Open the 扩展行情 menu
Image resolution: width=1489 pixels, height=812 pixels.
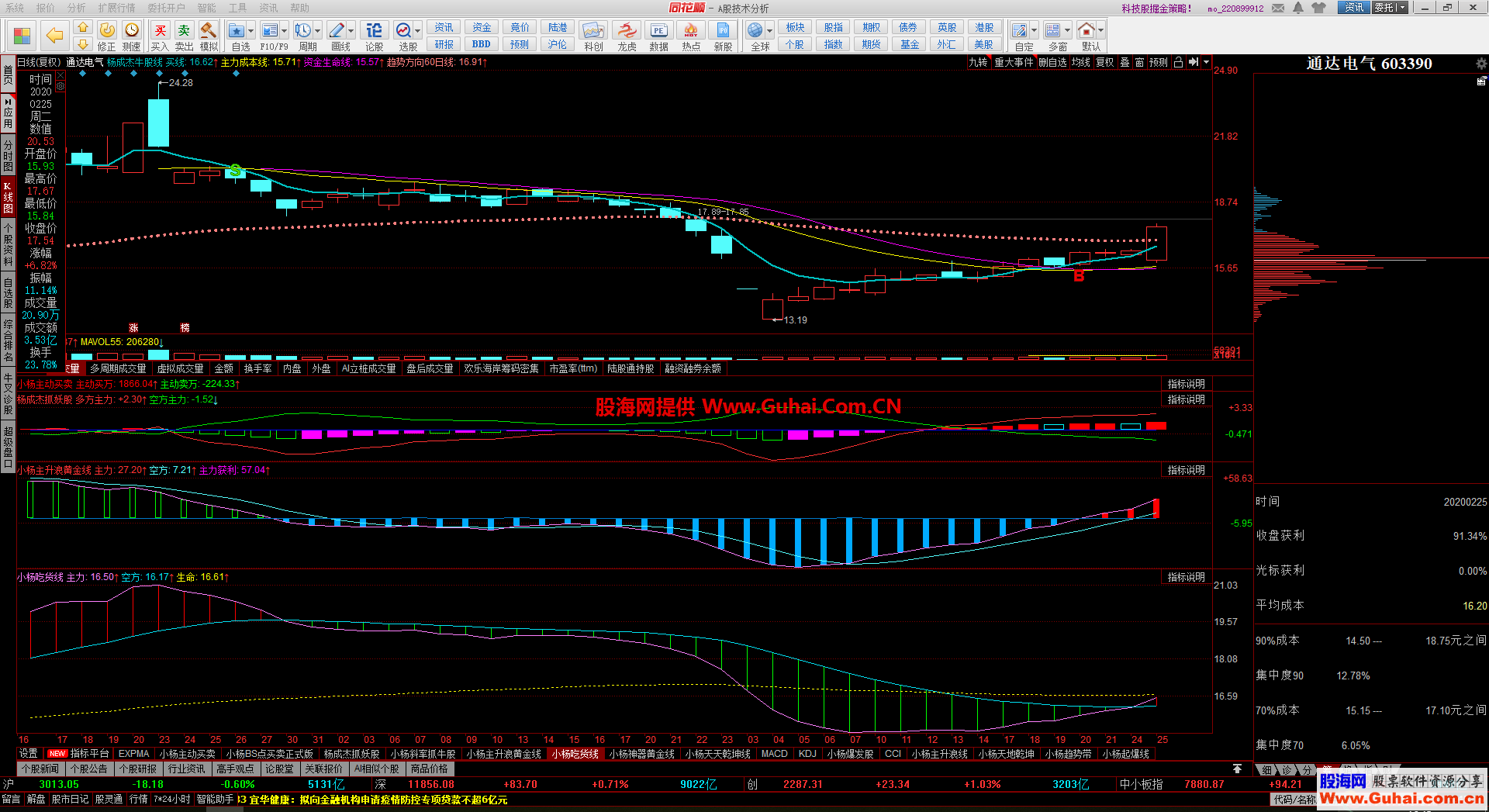(116, 8)
